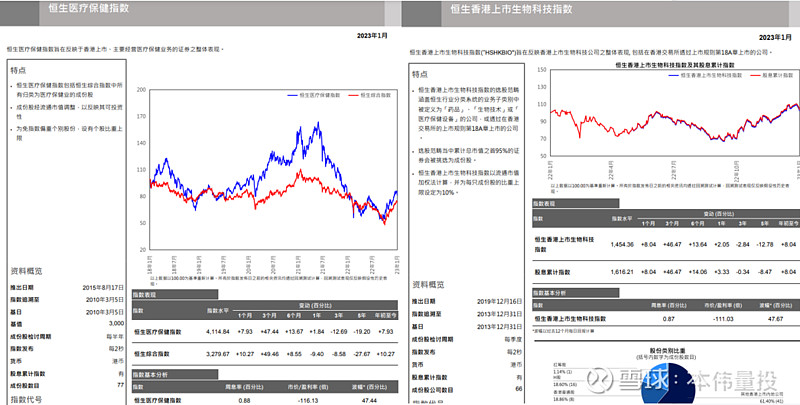Click the 特点 heading on the biotech index page
The height and width of the screenshot is (405, 800).
(420, 74)
